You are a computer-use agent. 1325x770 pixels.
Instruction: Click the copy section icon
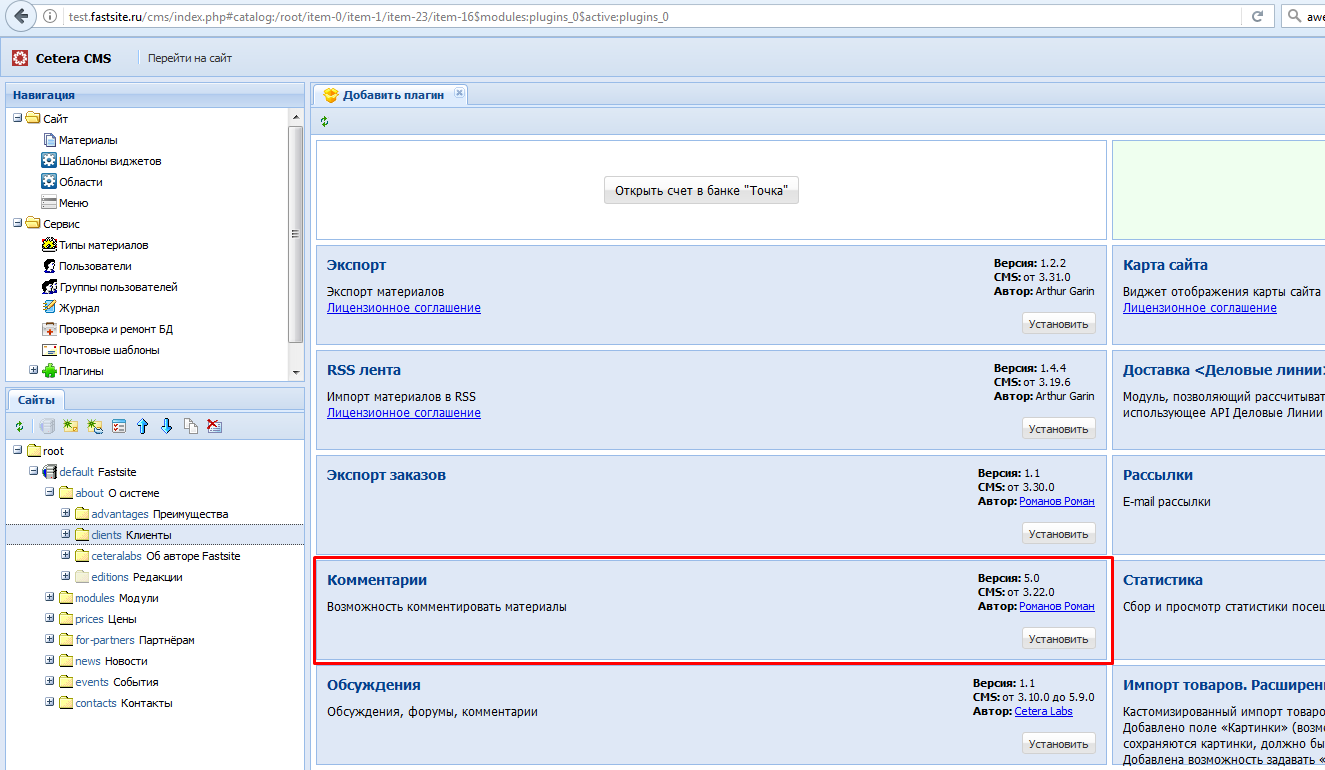191,426
